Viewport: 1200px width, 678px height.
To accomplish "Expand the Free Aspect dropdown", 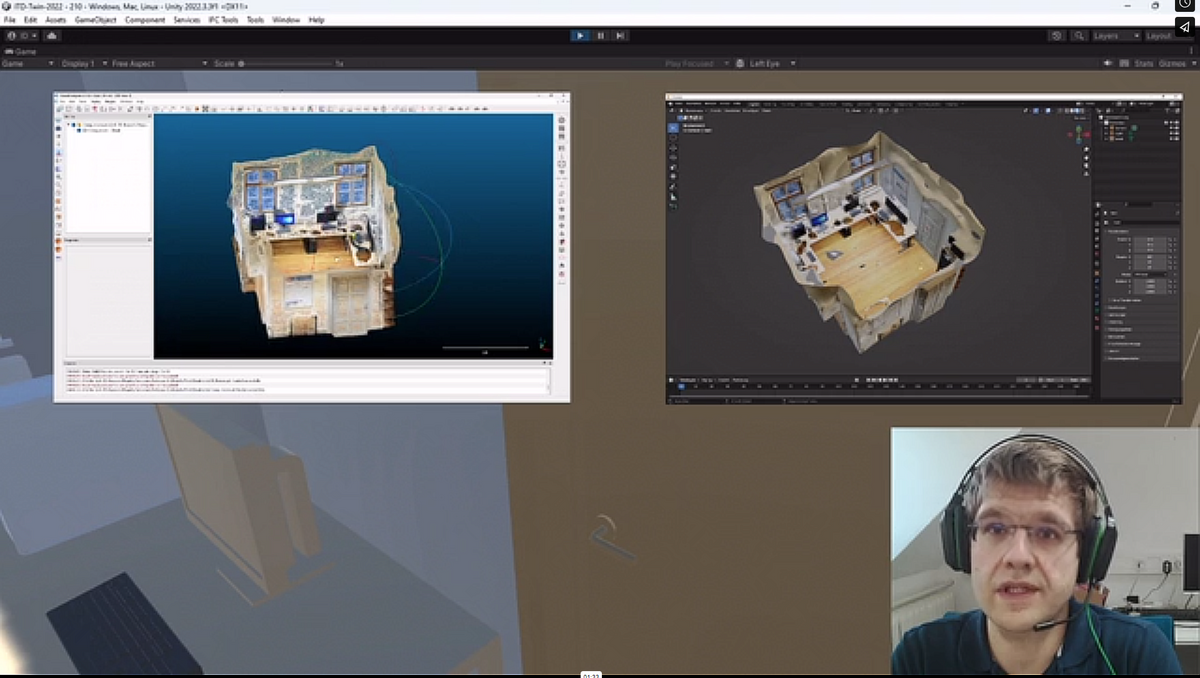I will (151, 63).
